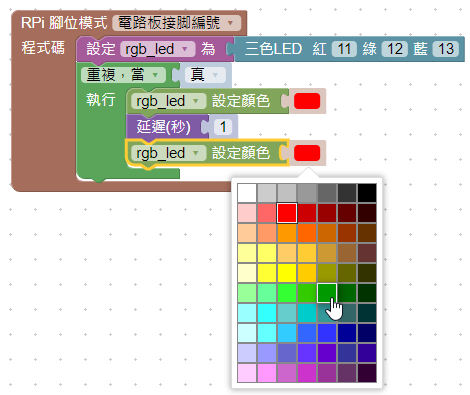Viewport: 470px width, 395px height.
Task: Select the 延遲(秒) delay block
Action: point(163,127)
